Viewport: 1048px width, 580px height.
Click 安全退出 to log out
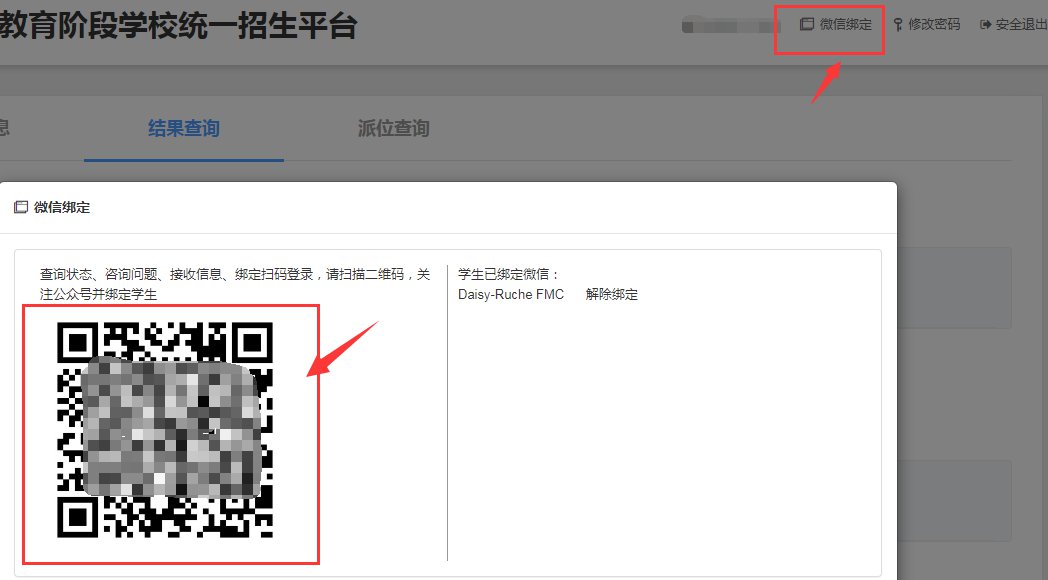tap(1013, 24)
